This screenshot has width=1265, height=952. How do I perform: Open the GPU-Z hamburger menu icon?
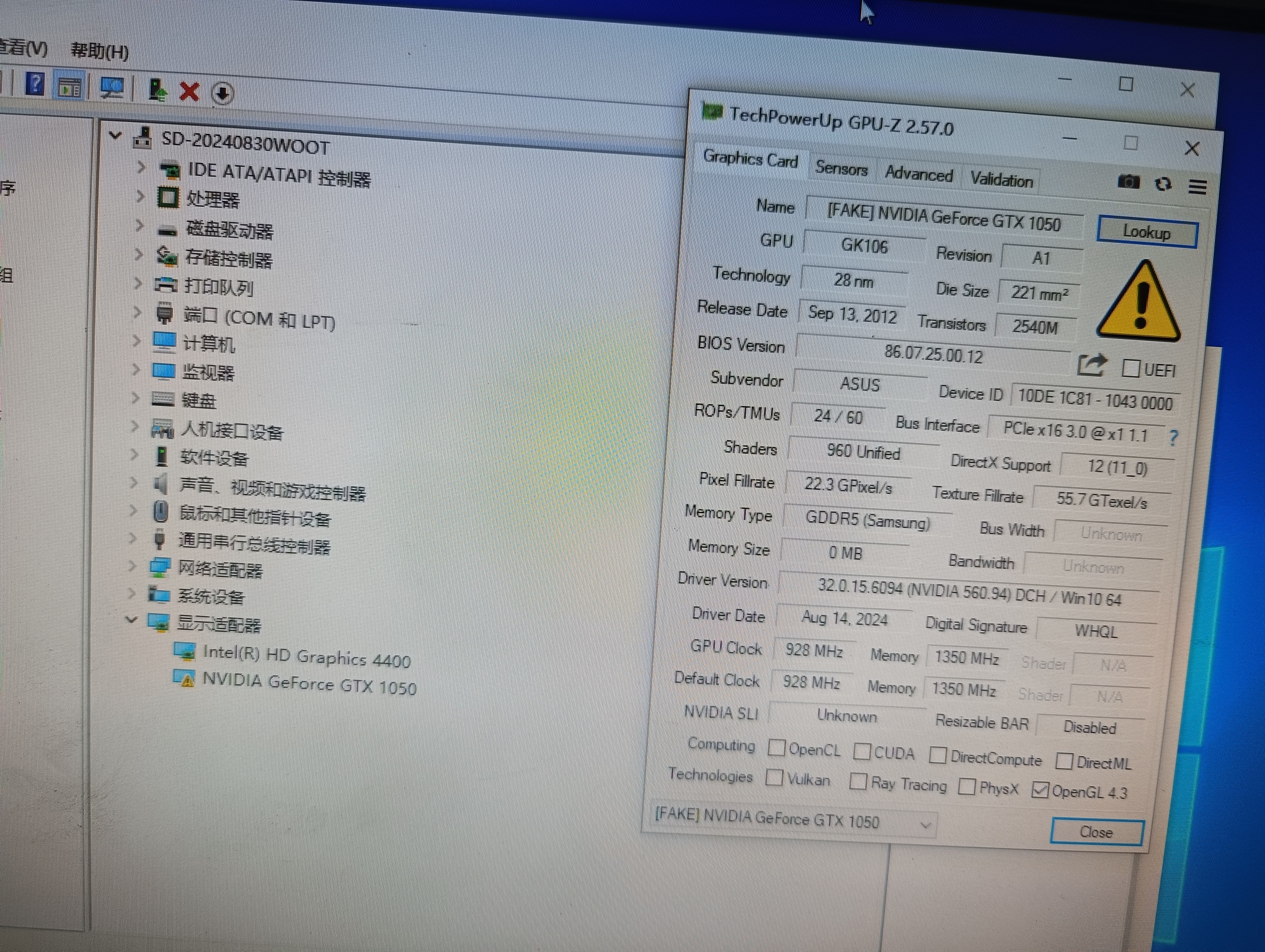(1197, 187)
